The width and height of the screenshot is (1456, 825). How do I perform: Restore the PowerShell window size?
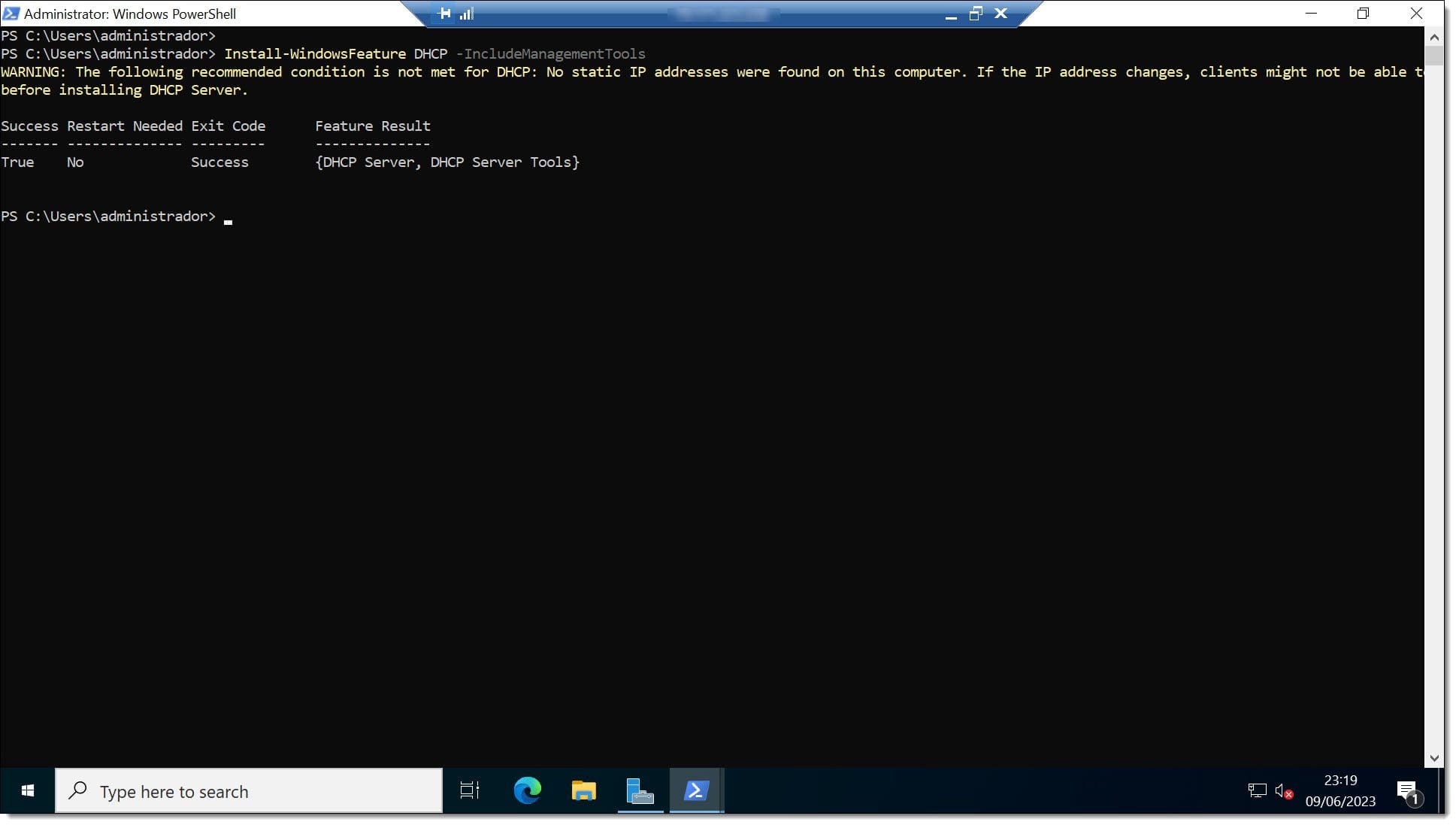(x=975, y=13)
